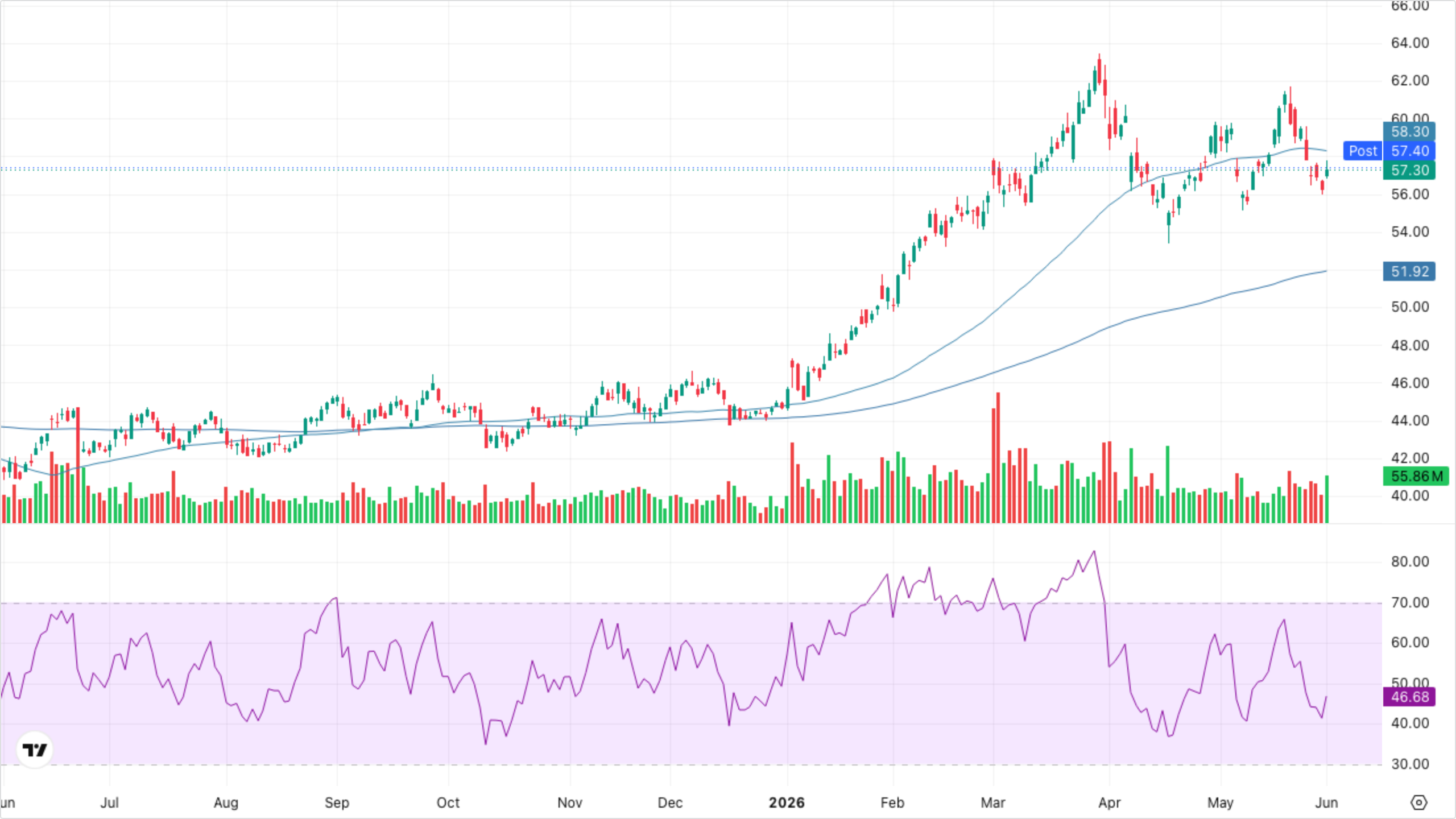Open chart settings hexagon icon
The width and height of the screenshot is (1456, 819).
click(1418, 803)
